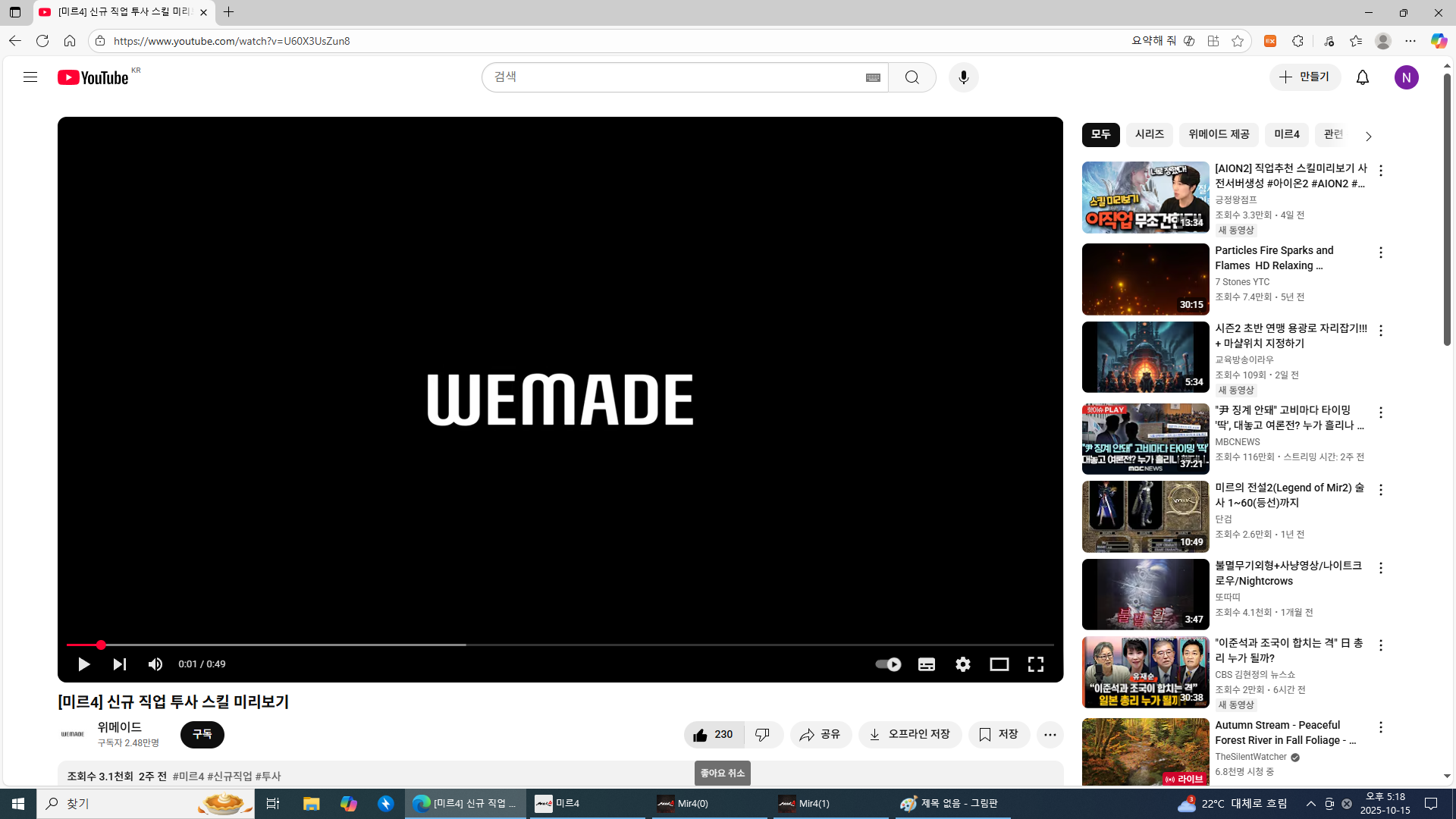This screenshot has width=1456, height=819.
Task: Play the video with the play button
Action: (x=83, y=664)
